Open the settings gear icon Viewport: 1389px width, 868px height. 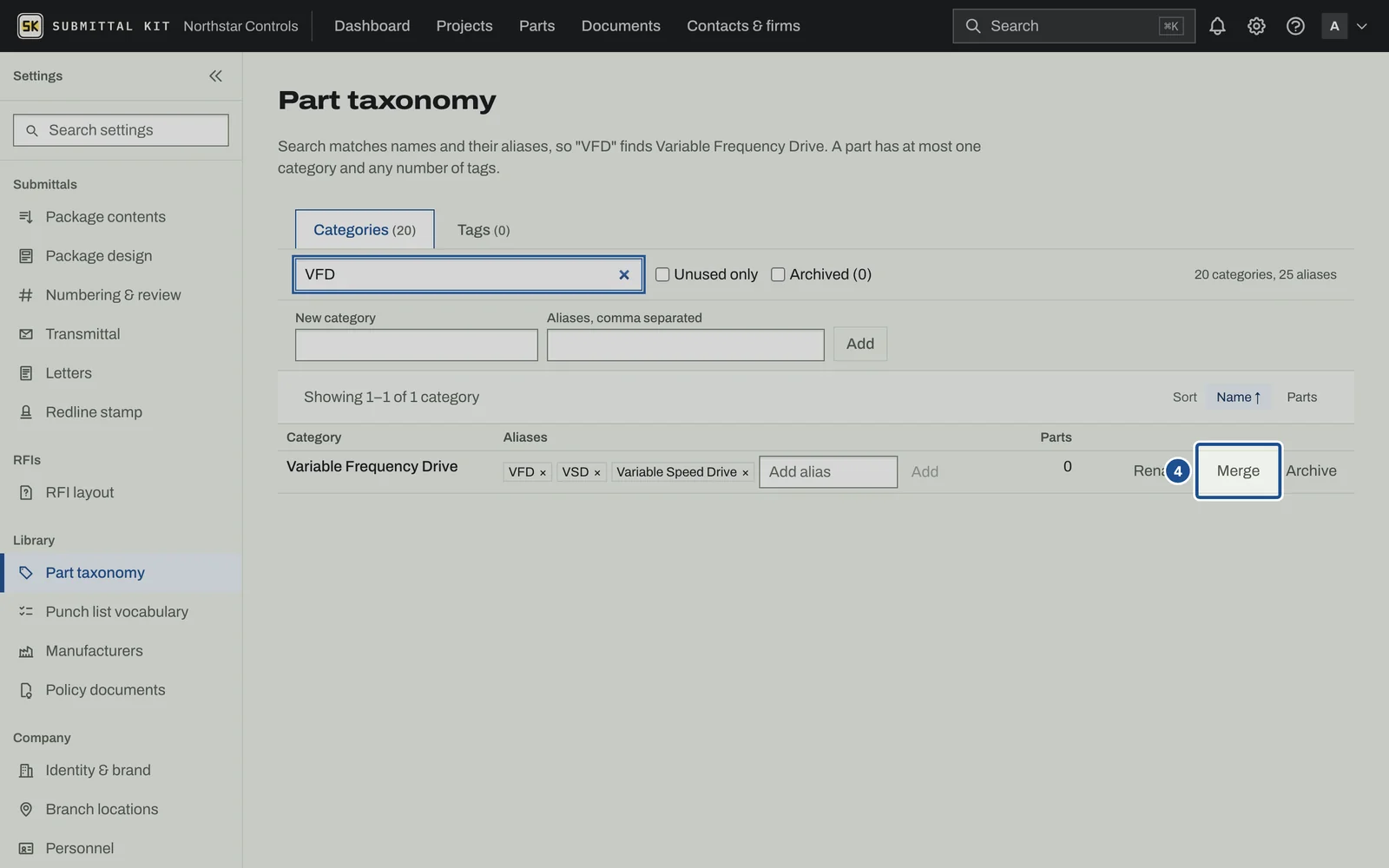tap(1256, 26)
